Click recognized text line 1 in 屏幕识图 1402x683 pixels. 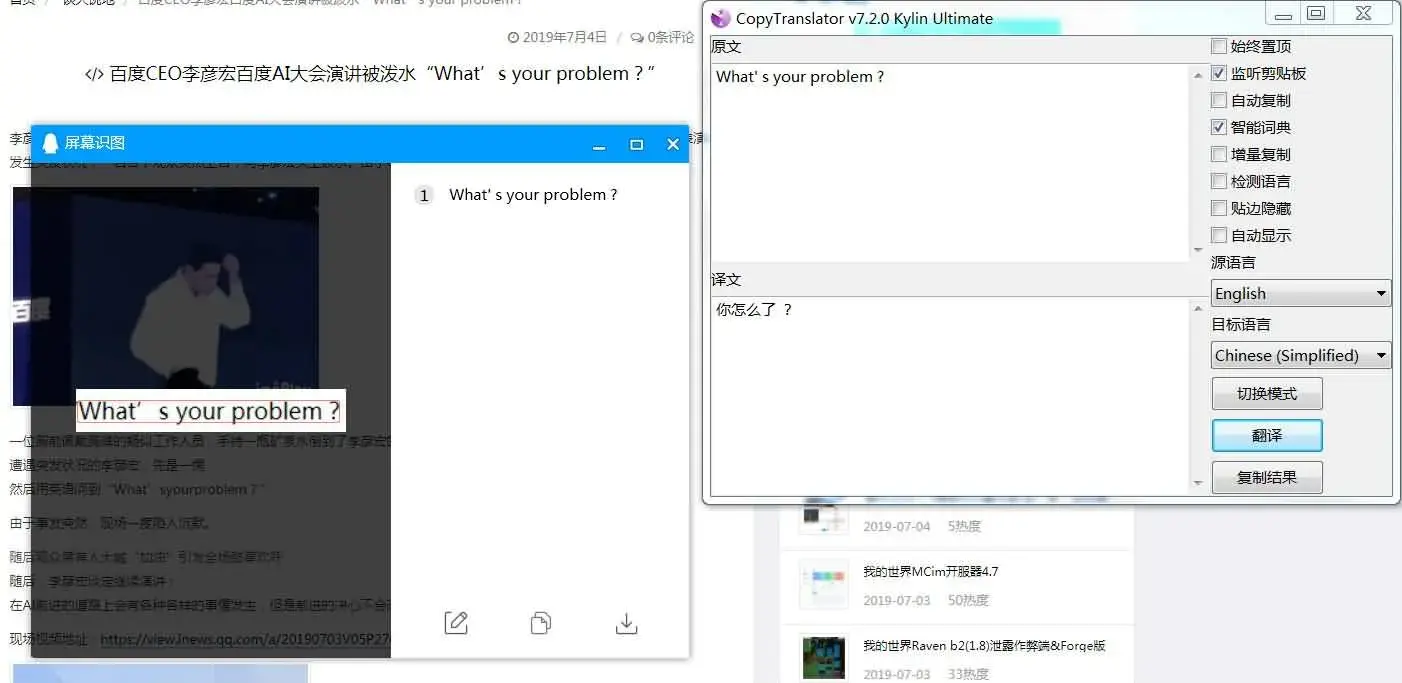pyautogui.click(x=533, y=195)
